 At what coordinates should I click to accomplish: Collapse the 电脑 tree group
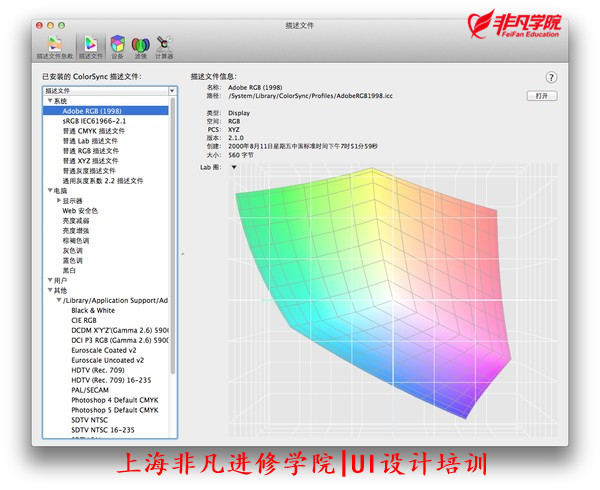(x=50, y=190)
